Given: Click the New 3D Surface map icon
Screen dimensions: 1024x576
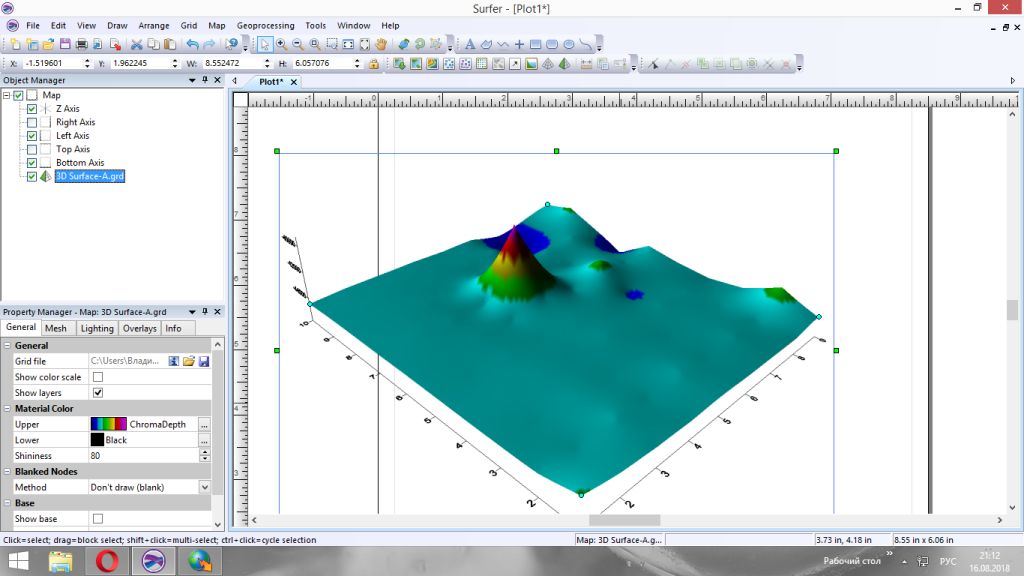Looking at the screenshot, I should (564, 64).
